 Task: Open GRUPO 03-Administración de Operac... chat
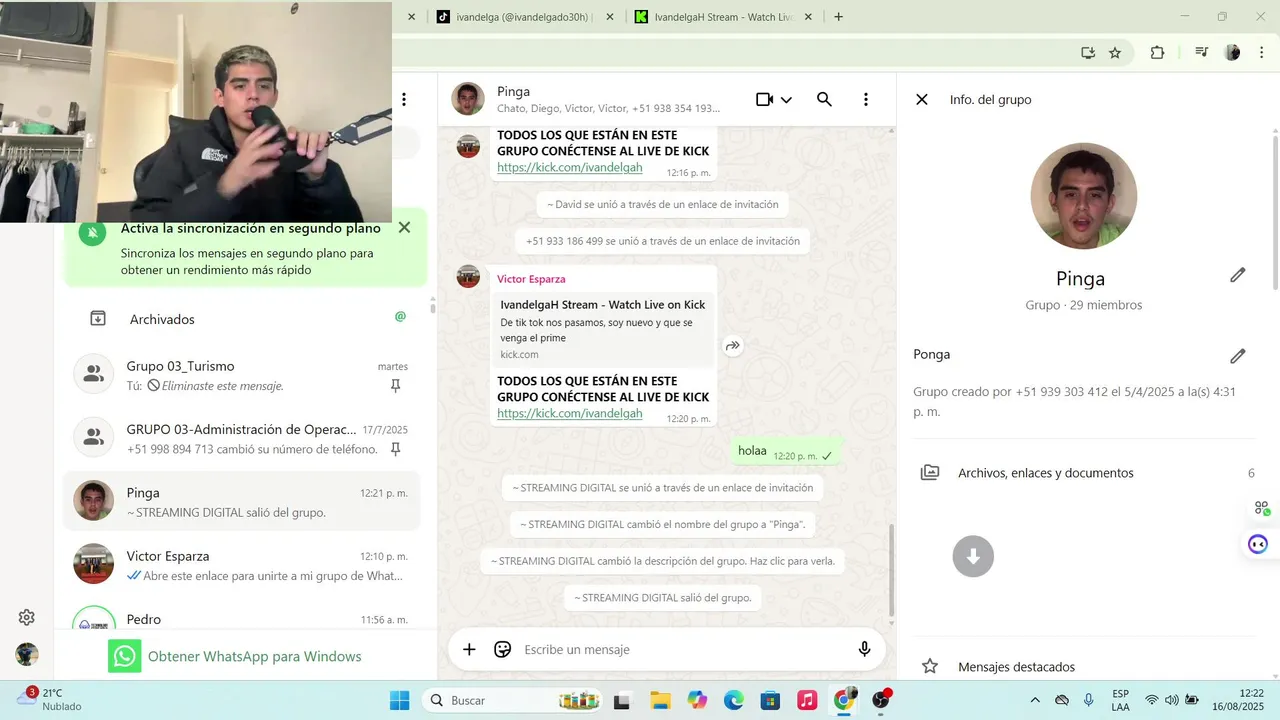(242, 438)
